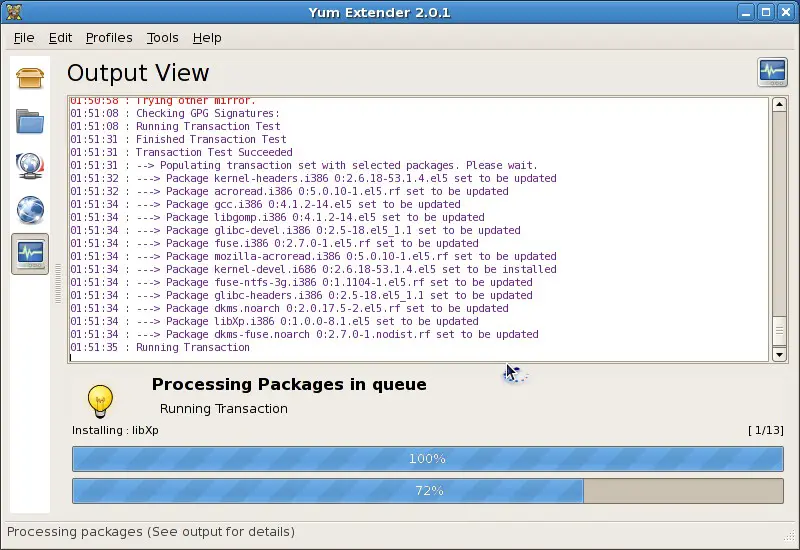Open the Tools menu

(163, 38)
